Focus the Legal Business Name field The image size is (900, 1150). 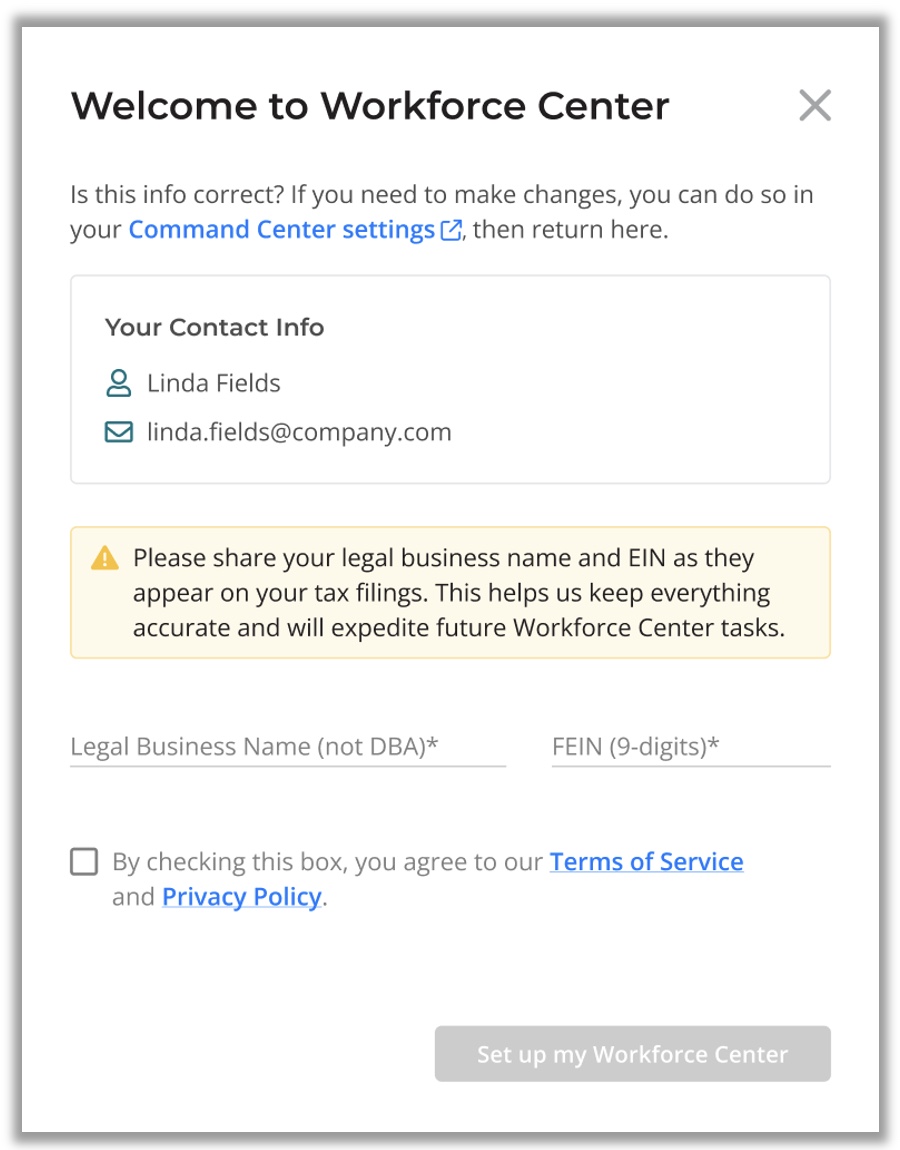287,747
